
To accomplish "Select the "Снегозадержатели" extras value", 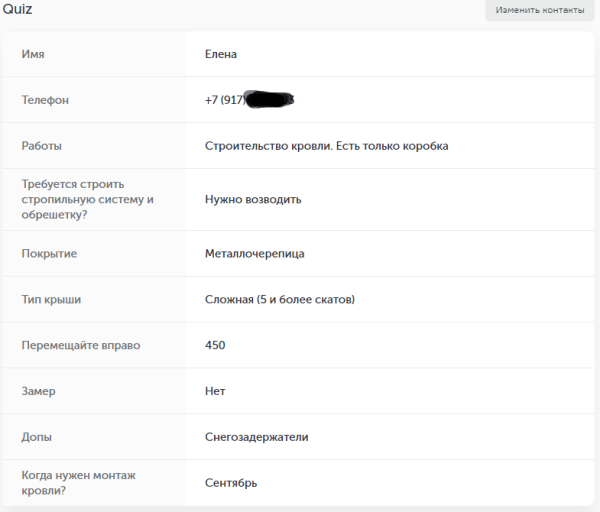I will [x=256, y=437].
